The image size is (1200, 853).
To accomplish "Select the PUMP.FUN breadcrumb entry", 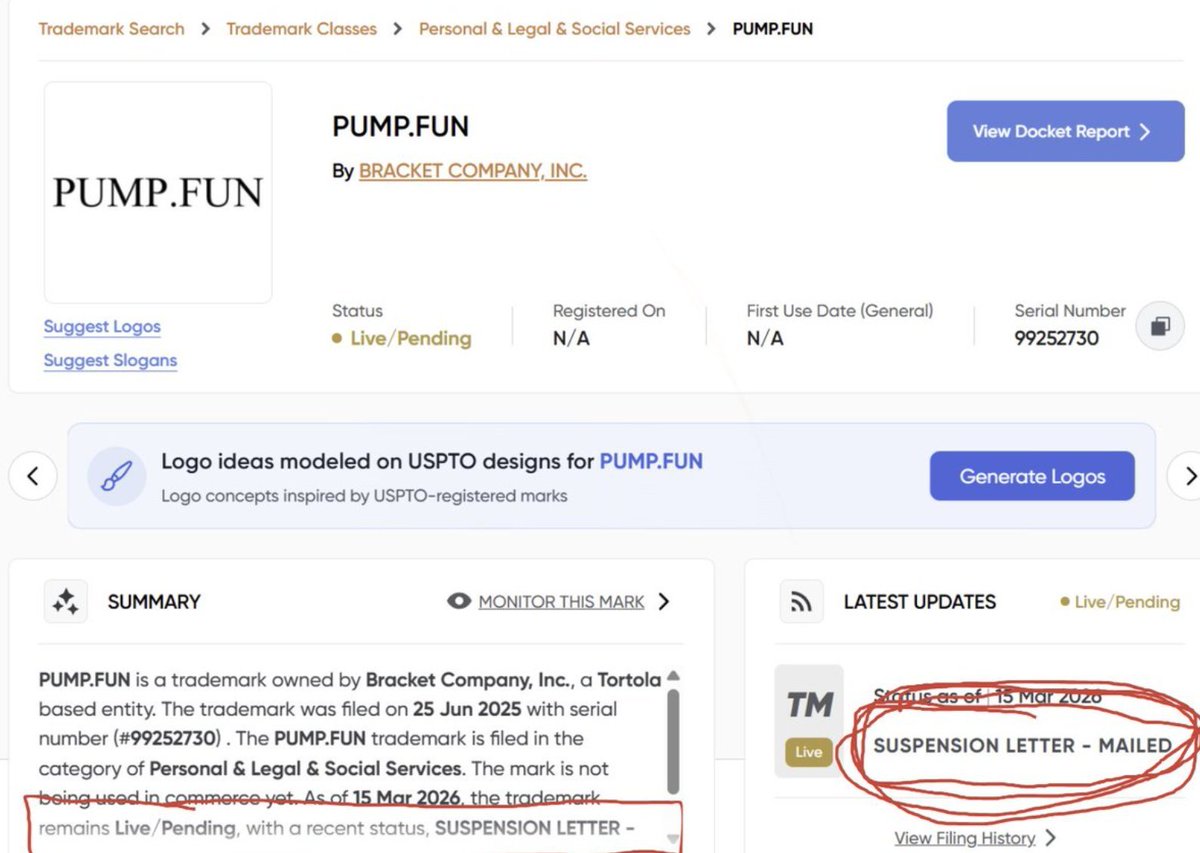I will coord(772,29).
